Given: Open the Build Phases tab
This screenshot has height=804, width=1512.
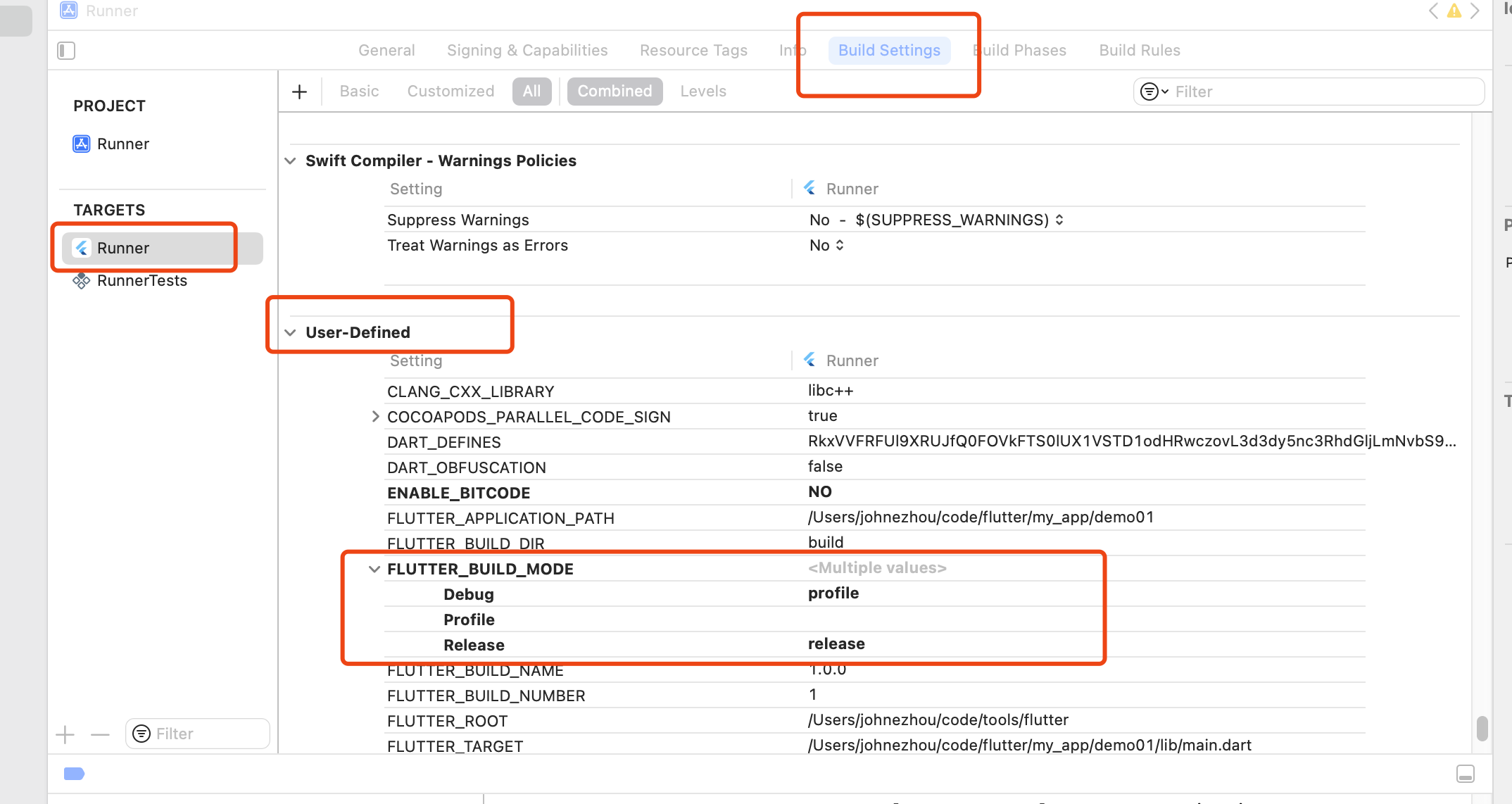Looking at the screenshot, I should (1019, 50).
